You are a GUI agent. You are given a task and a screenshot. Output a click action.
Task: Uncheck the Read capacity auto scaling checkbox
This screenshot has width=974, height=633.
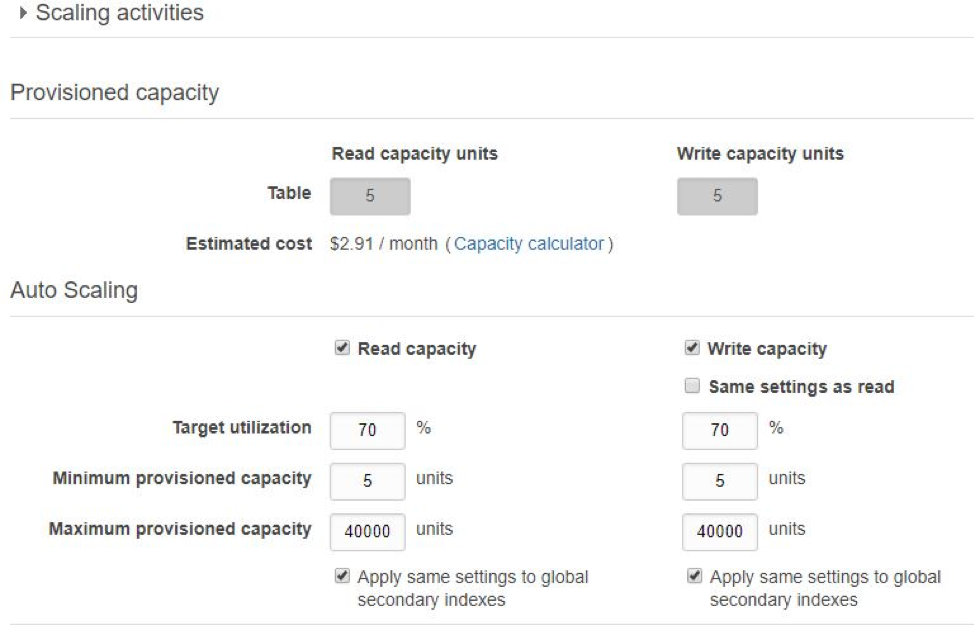[342, 347]
